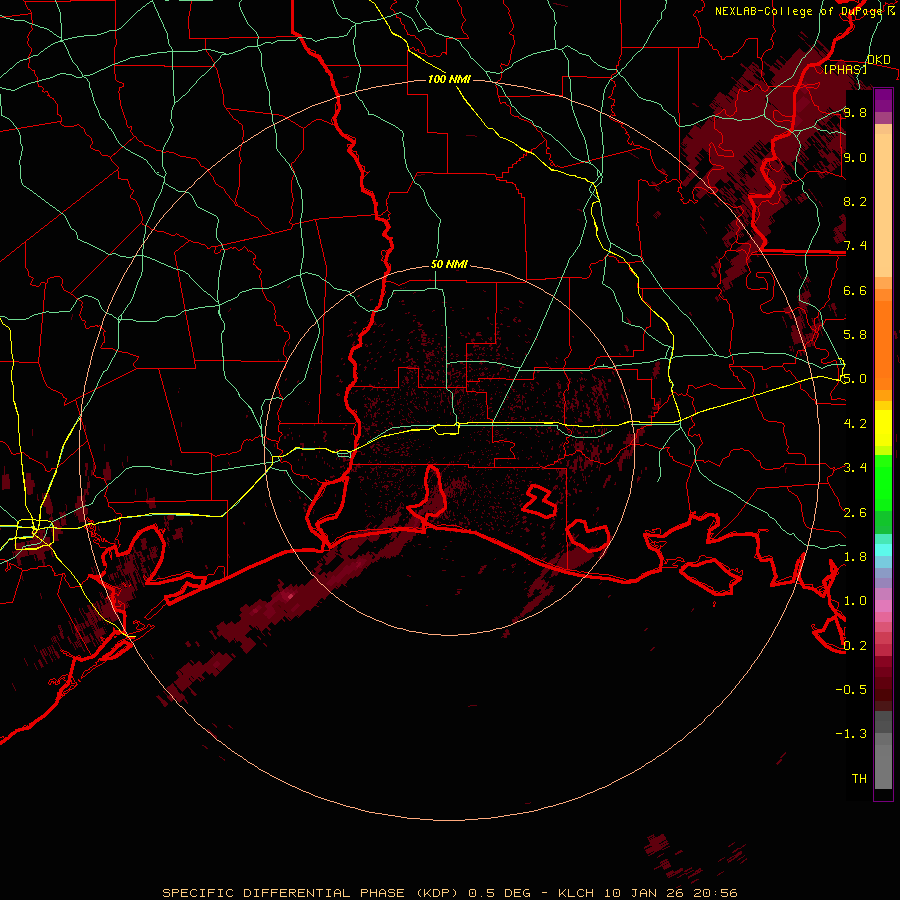Pick the yellow band on the color bar
Screen dimensions: 900x900
coord(883,428)
